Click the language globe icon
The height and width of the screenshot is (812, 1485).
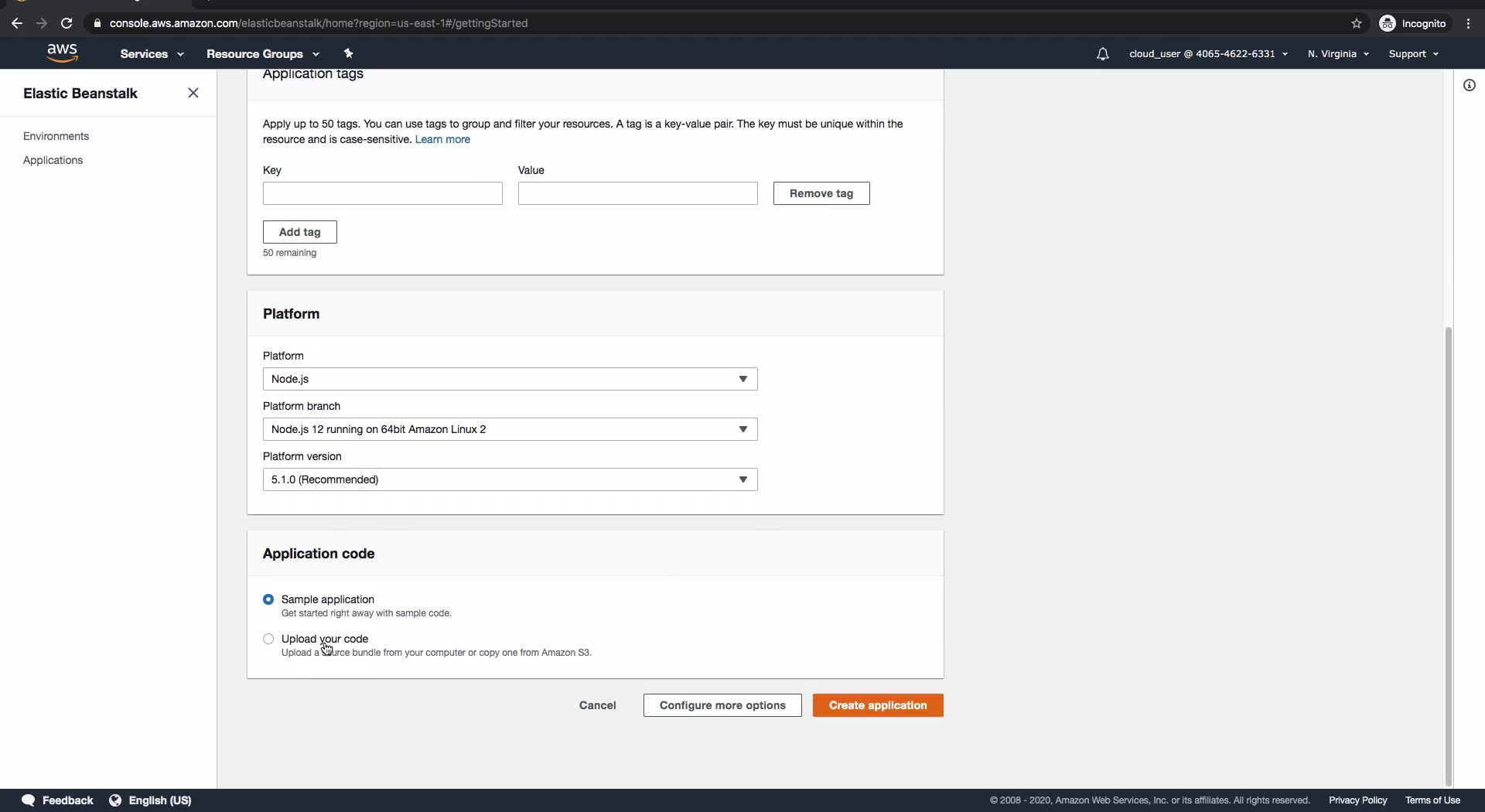tap(115, 800)
